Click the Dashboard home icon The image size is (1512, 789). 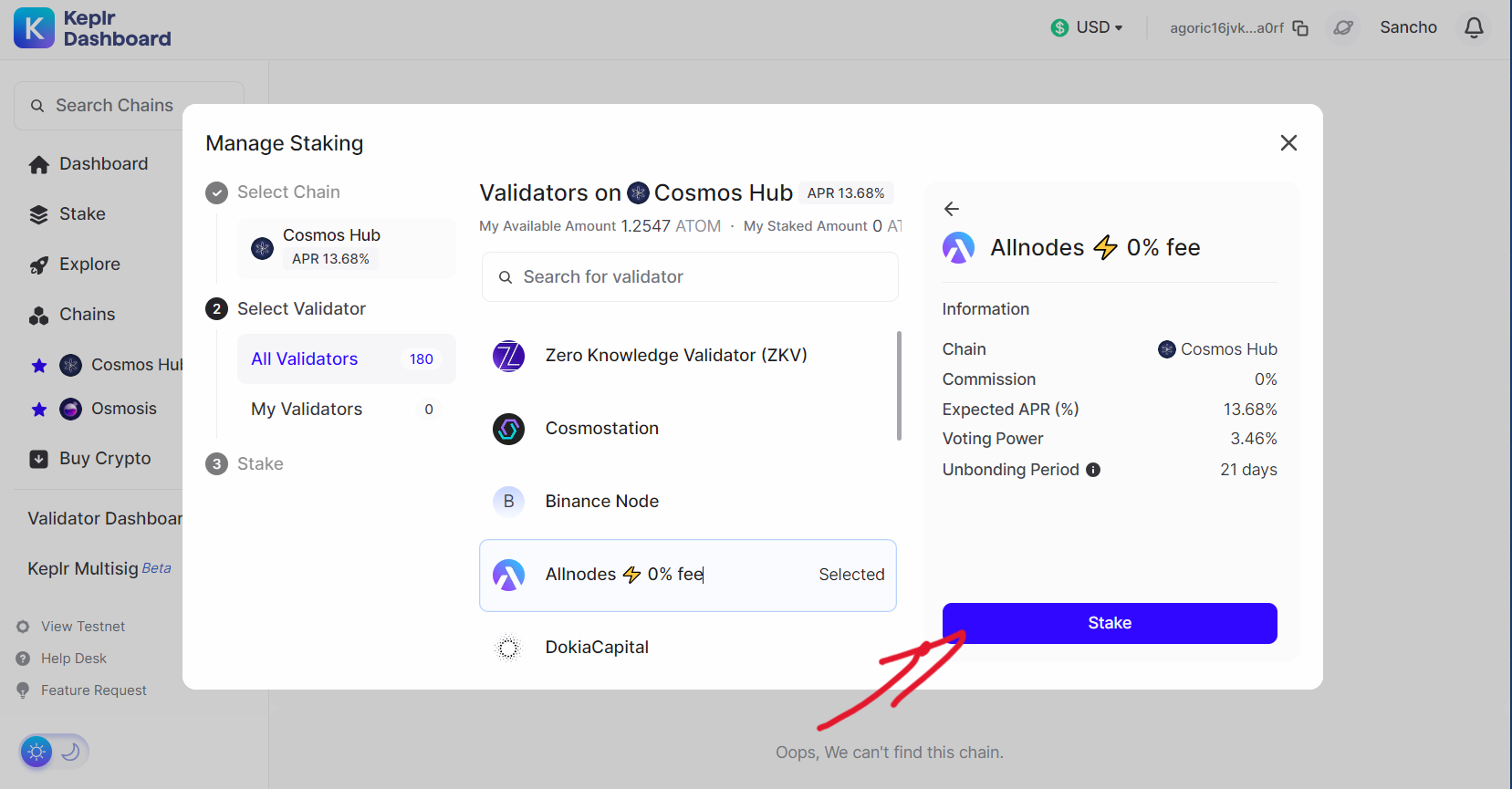pos(39,165)
